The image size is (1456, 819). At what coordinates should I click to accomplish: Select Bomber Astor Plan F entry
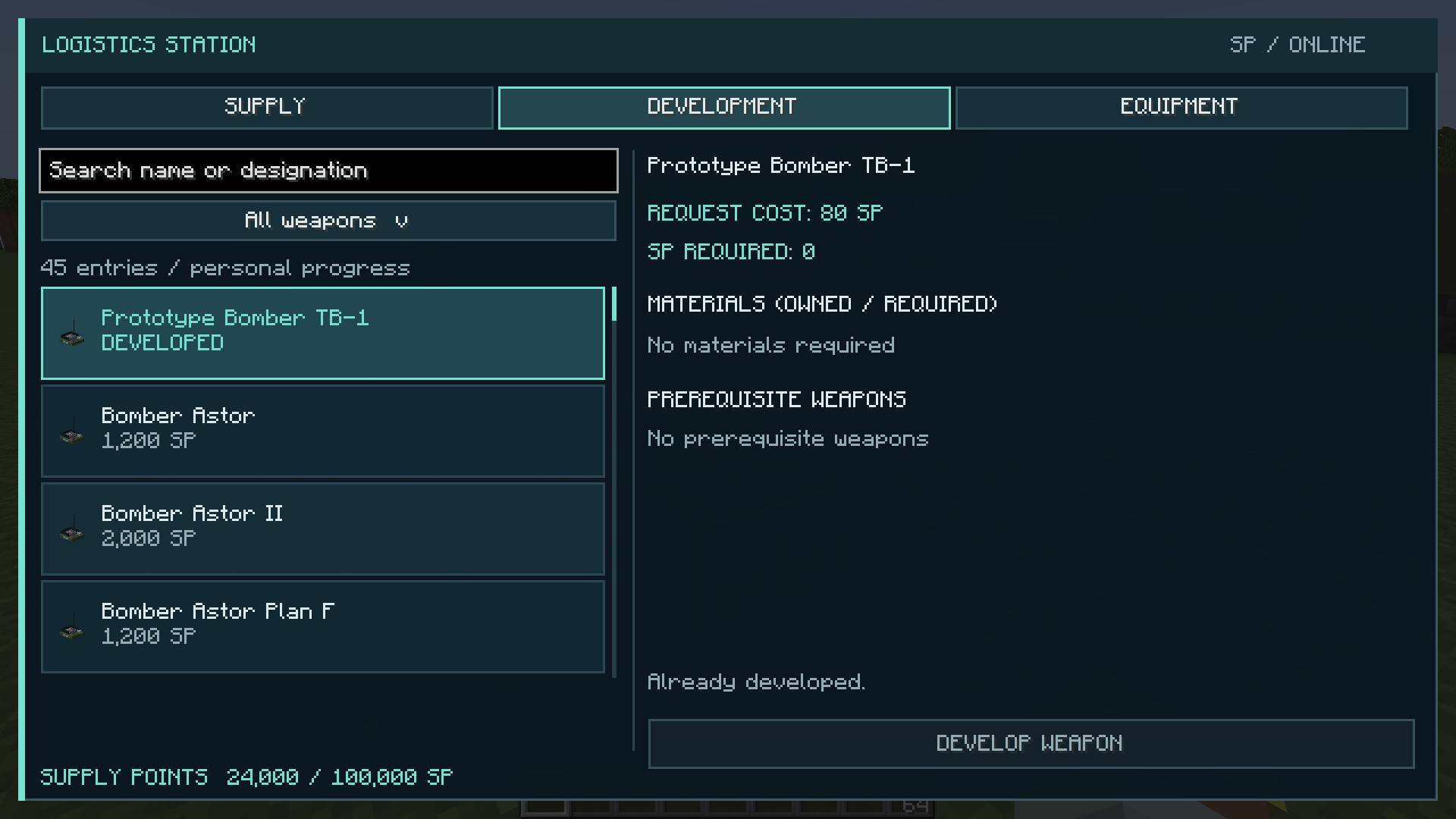point(323,626)
